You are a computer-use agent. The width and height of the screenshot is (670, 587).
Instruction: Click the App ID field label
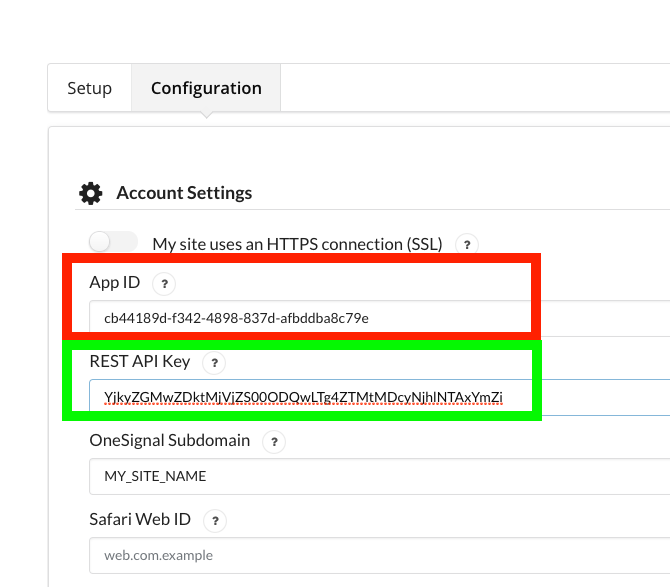click(x=114, y=283)
